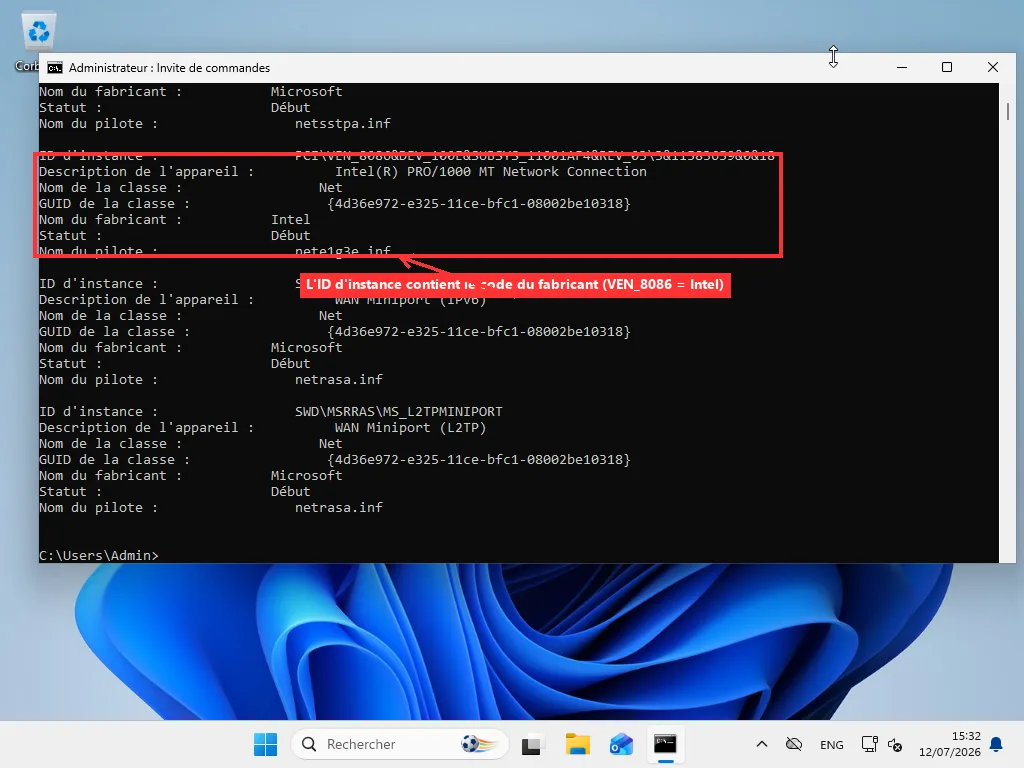Click the Command Prompt vertical scrollbar thumb

click(x=1007, y=111)
